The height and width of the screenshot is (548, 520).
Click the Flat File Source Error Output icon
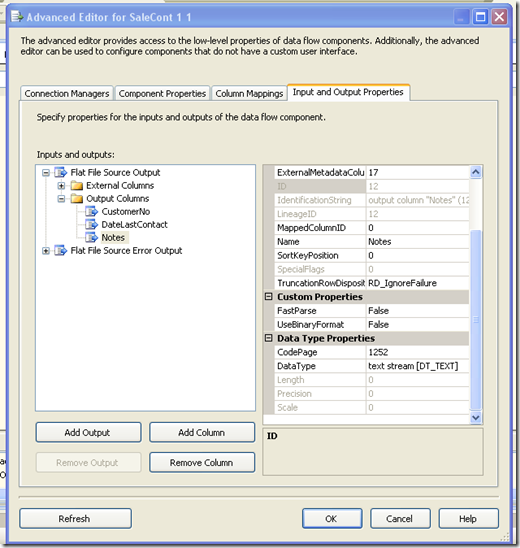pyautogui.click(x=60, y=251)
